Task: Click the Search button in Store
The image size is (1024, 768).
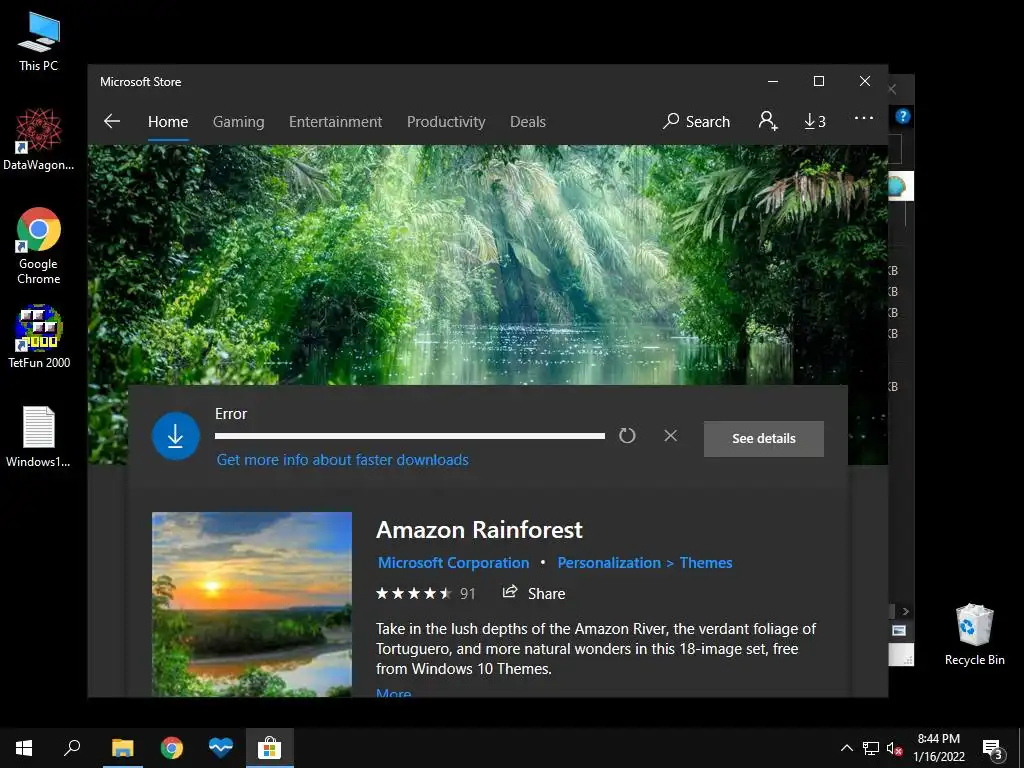Action: (x=696, y=121)
